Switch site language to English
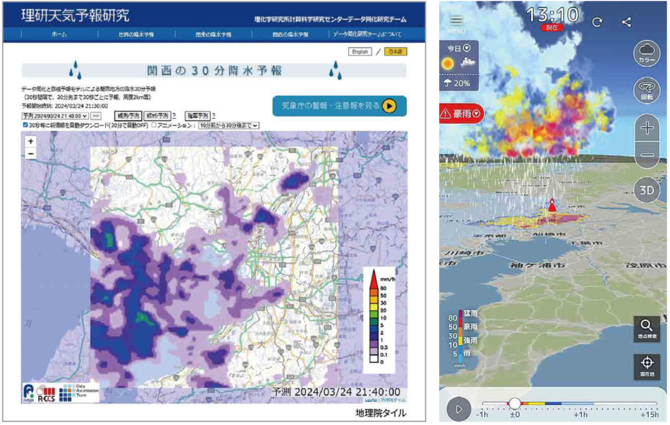Screen dimensions: 670x425 [360, 52]
